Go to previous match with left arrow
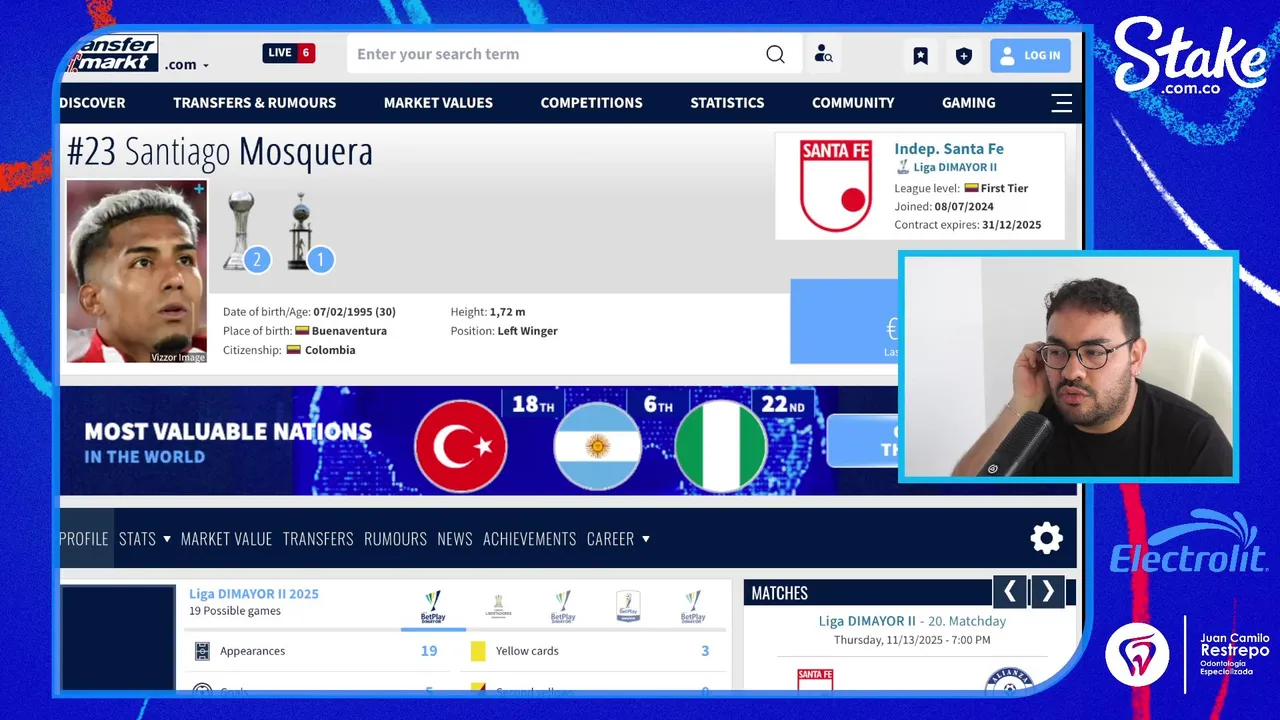The width and height of the screenshot is (1280, 720). click(x=1009, y=591)
